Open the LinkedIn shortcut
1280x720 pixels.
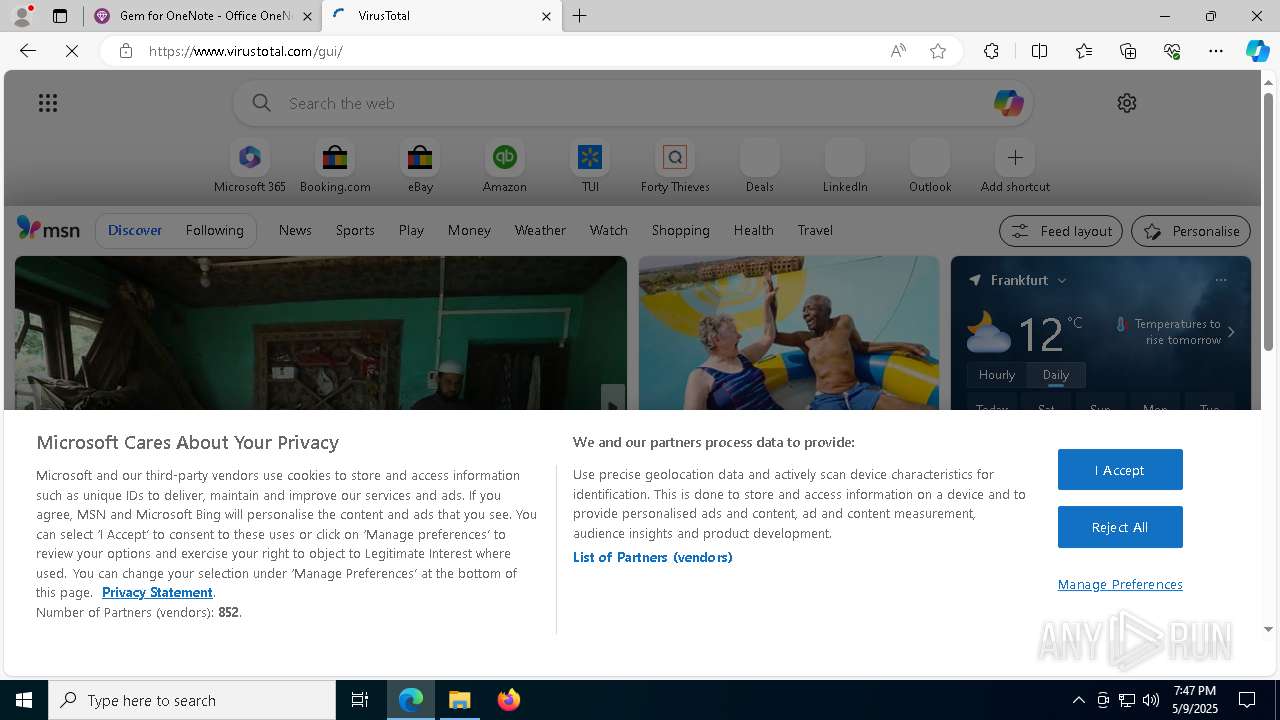tap(845, 166)
